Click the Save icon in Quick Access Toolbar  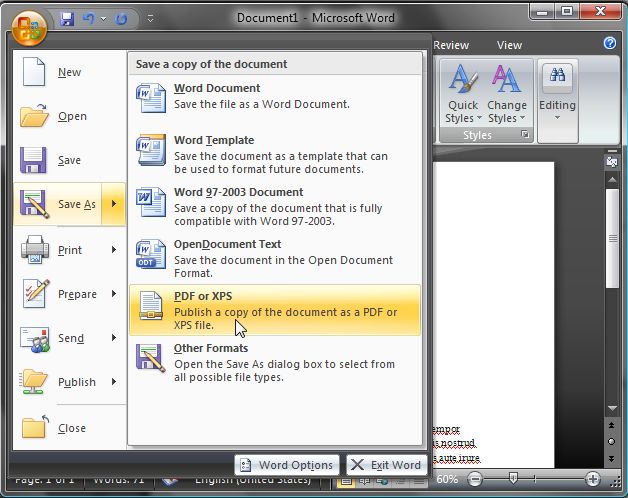coord(66,19)
